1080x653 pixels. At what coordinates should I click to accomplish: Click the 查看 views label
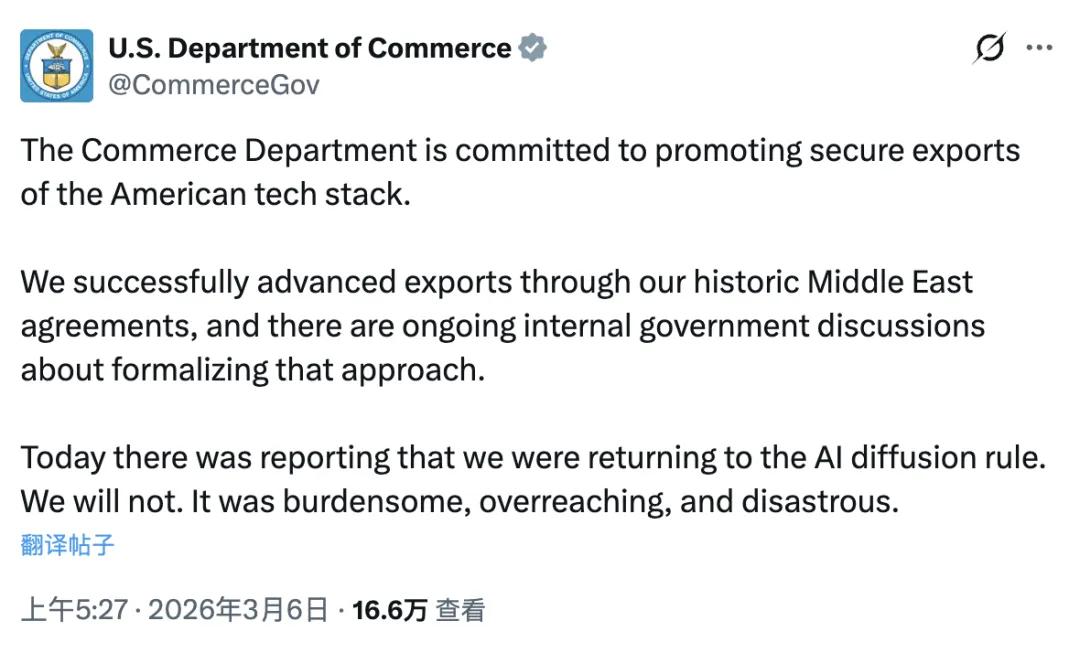coord(461,610)
